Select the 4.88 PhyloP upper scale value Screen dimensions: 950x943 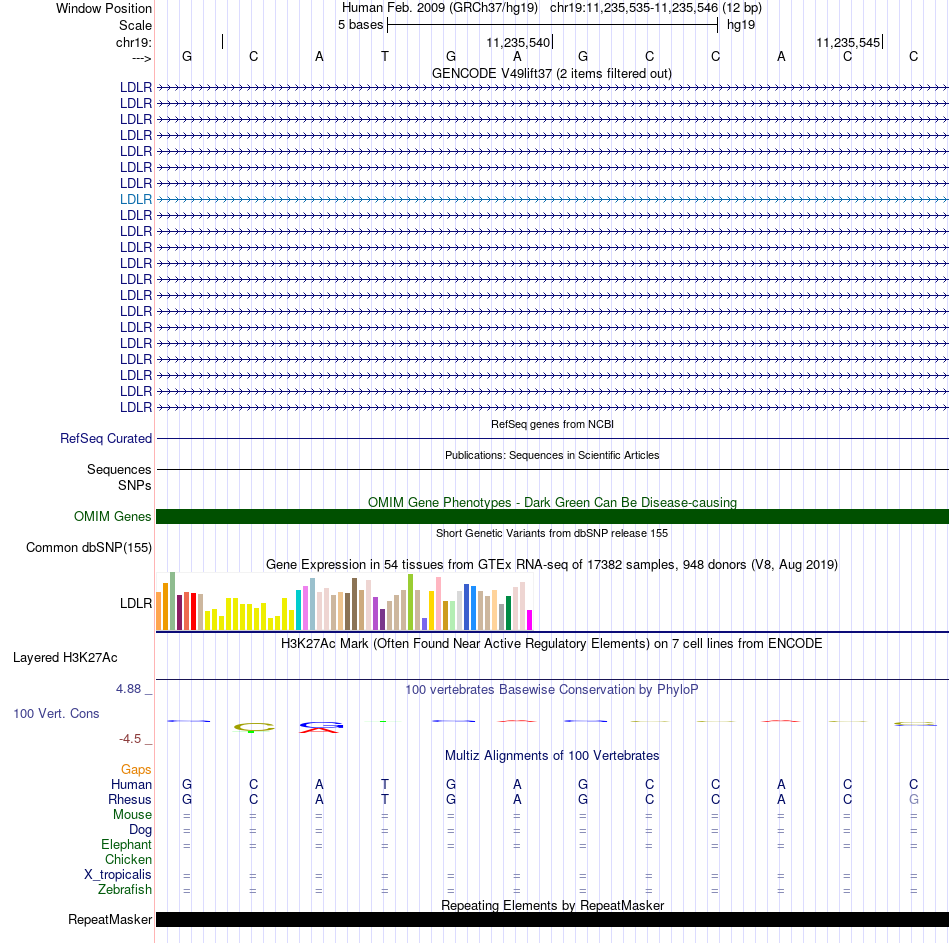[128, 689]
